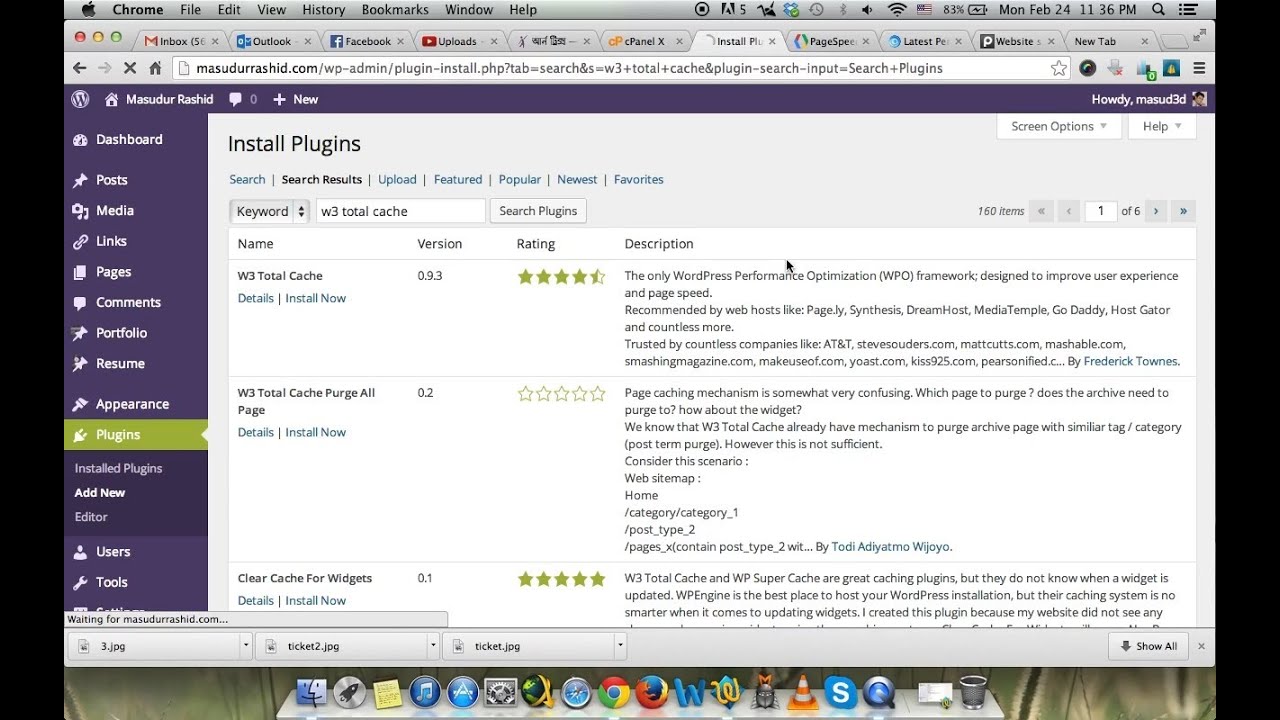Click the plugin search text field
The image size is (1280, 720).
pos(401,211)
